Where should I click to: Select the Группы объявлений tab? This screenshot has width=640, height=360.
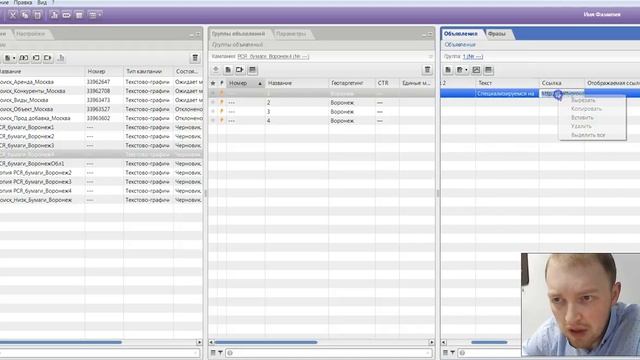(x=238, y=34)
